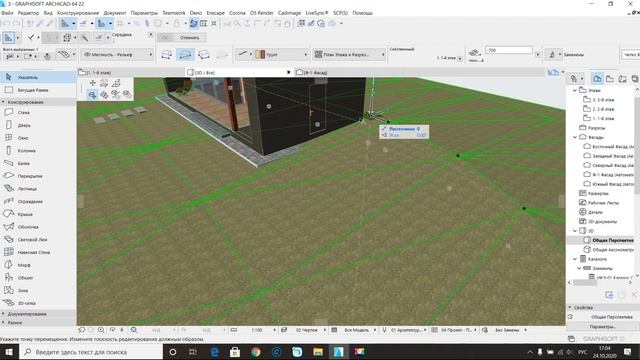
Task: Collapse the Каталоги tree node
Action: 575,259
